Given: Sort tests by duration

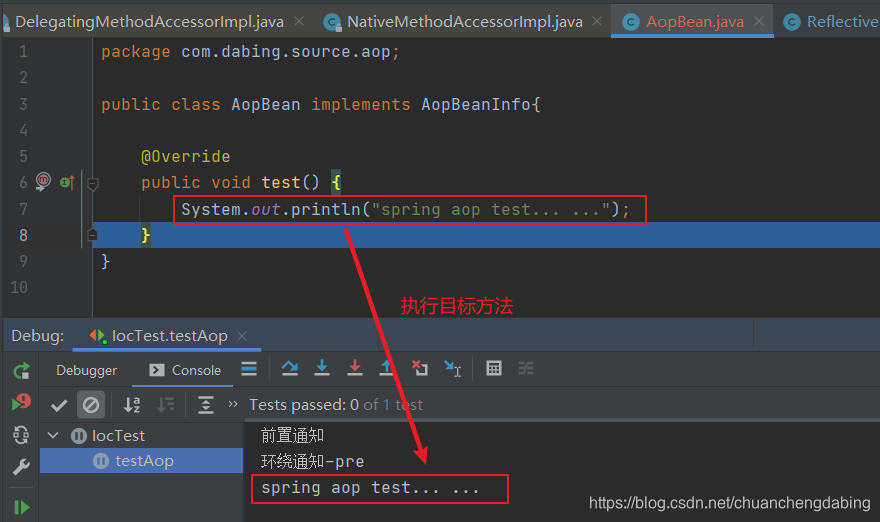Looking at the screenshot, I should click(x=166, y=405).
